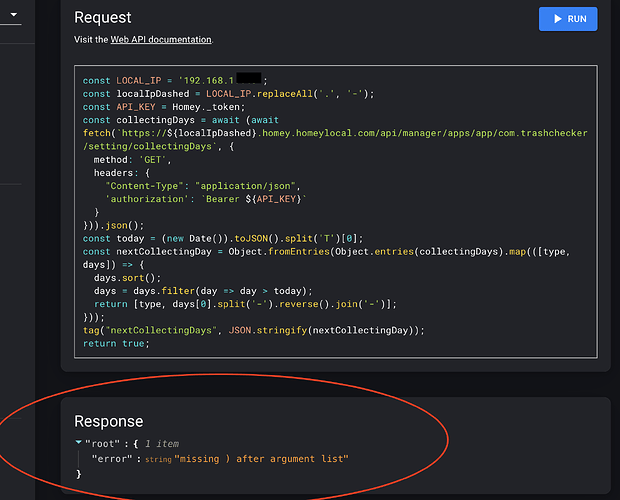Click the line "const API_KEY = Homey._token;"

pyautogui.click(x=164, y=107)
